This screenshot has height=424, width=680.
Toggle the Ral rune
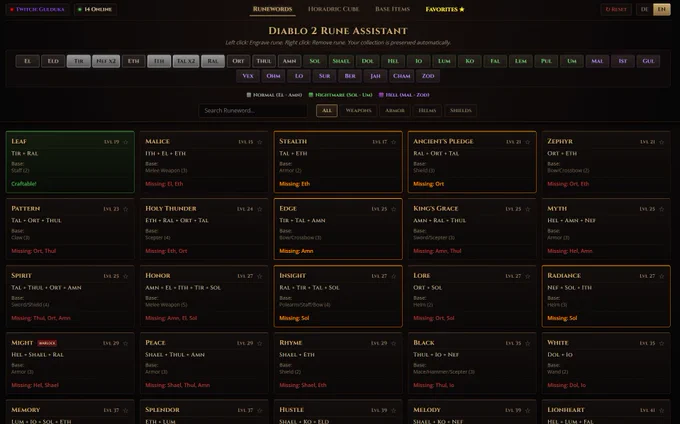[213, 61]
